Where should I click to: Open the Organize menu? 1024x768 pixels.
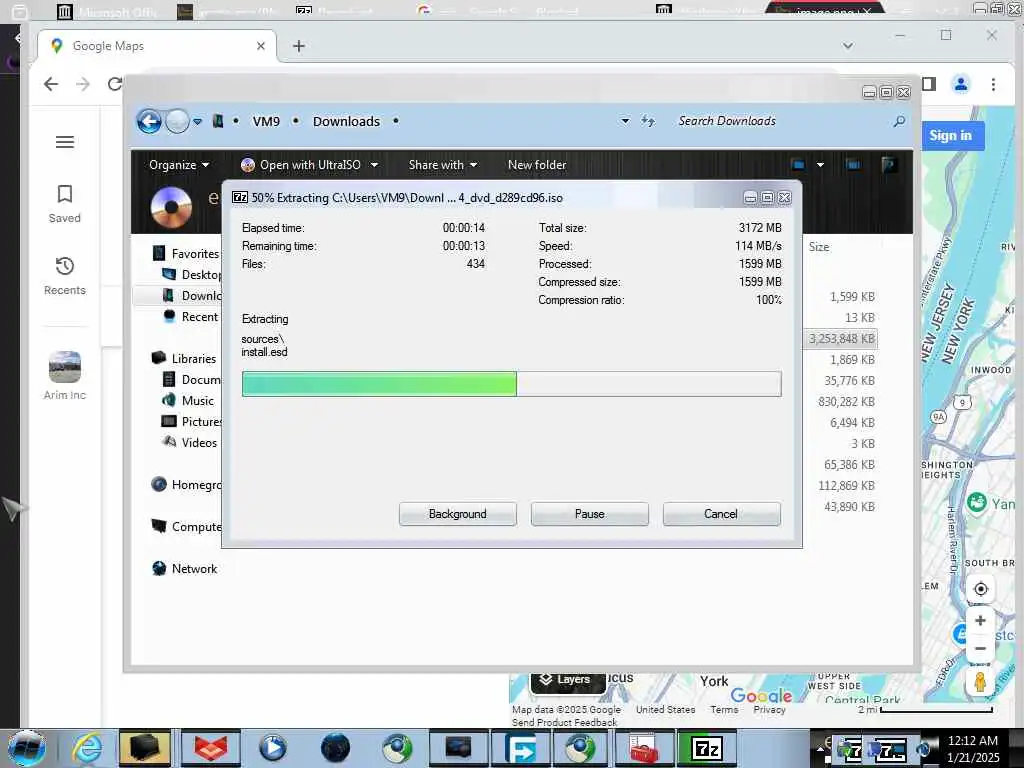[179, 165]
